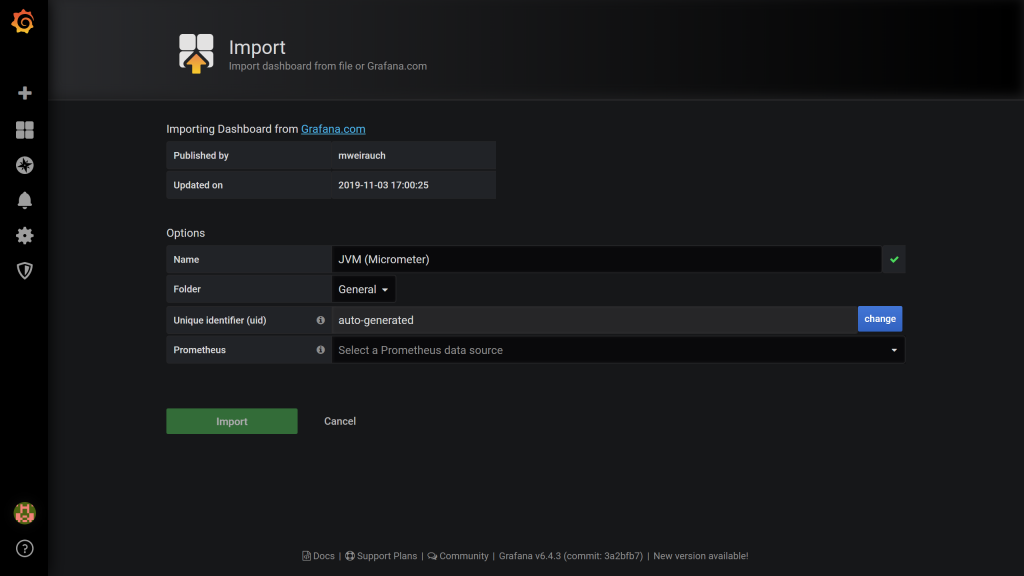
Task: Open Server Admin shield icon
Action: pyautogui.click(x=25, y=271)
